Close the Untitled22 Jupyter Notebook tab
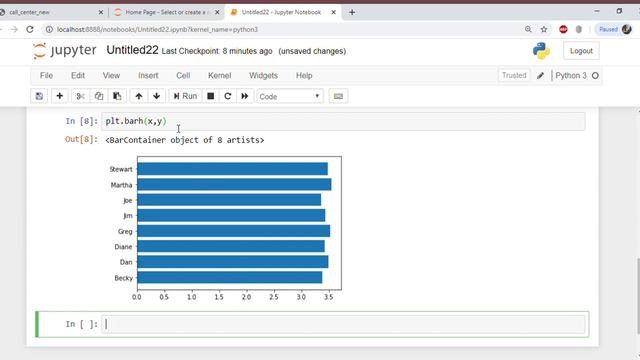The width and height of the screenshot is (640, 360). click(x=333, y=12)
